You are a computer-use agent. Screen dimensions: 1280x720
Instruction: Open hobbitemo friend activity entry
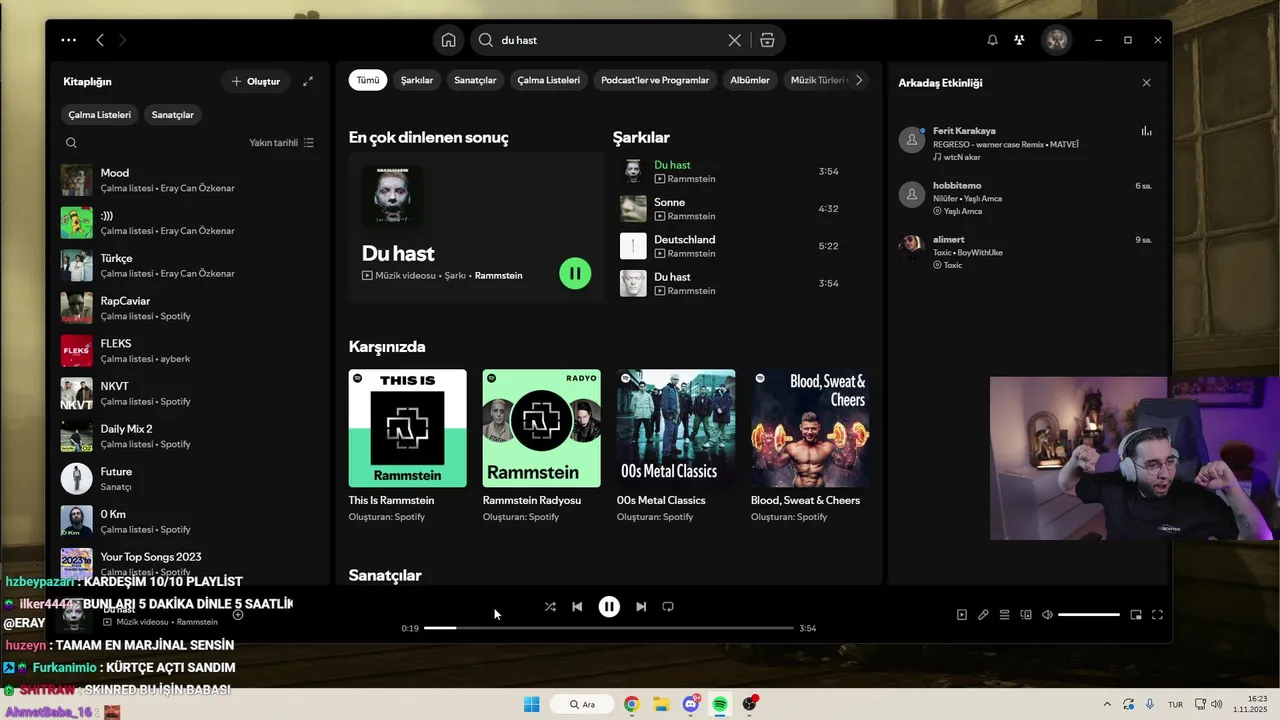[1027, 198]
